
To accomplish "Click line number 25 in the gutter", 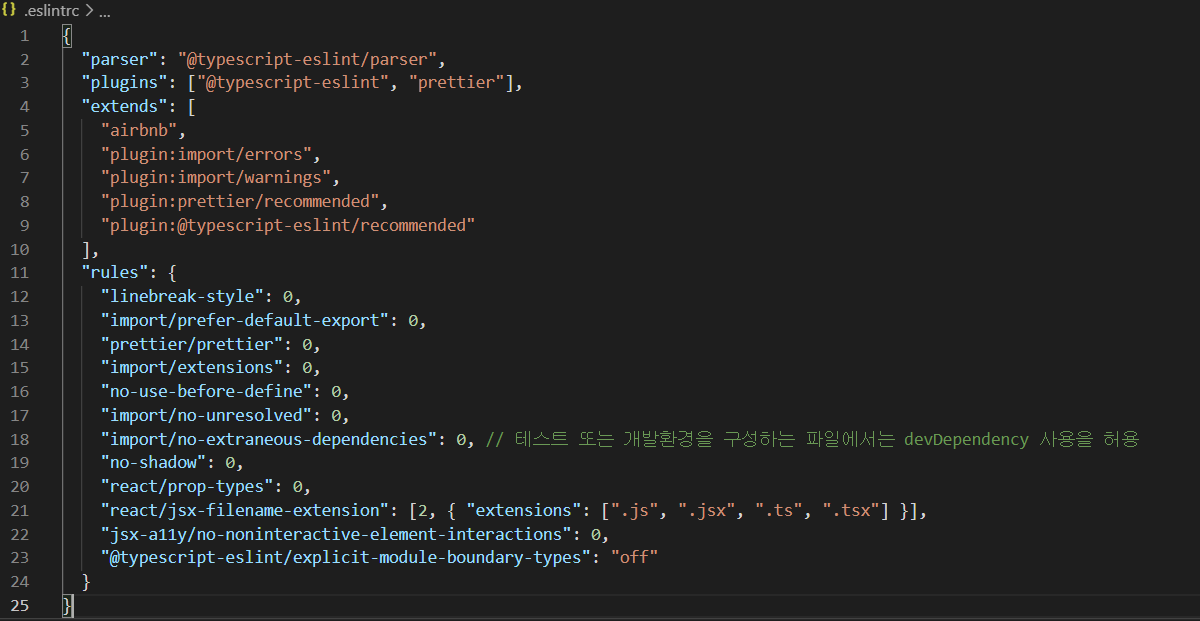I will point(19,605).
